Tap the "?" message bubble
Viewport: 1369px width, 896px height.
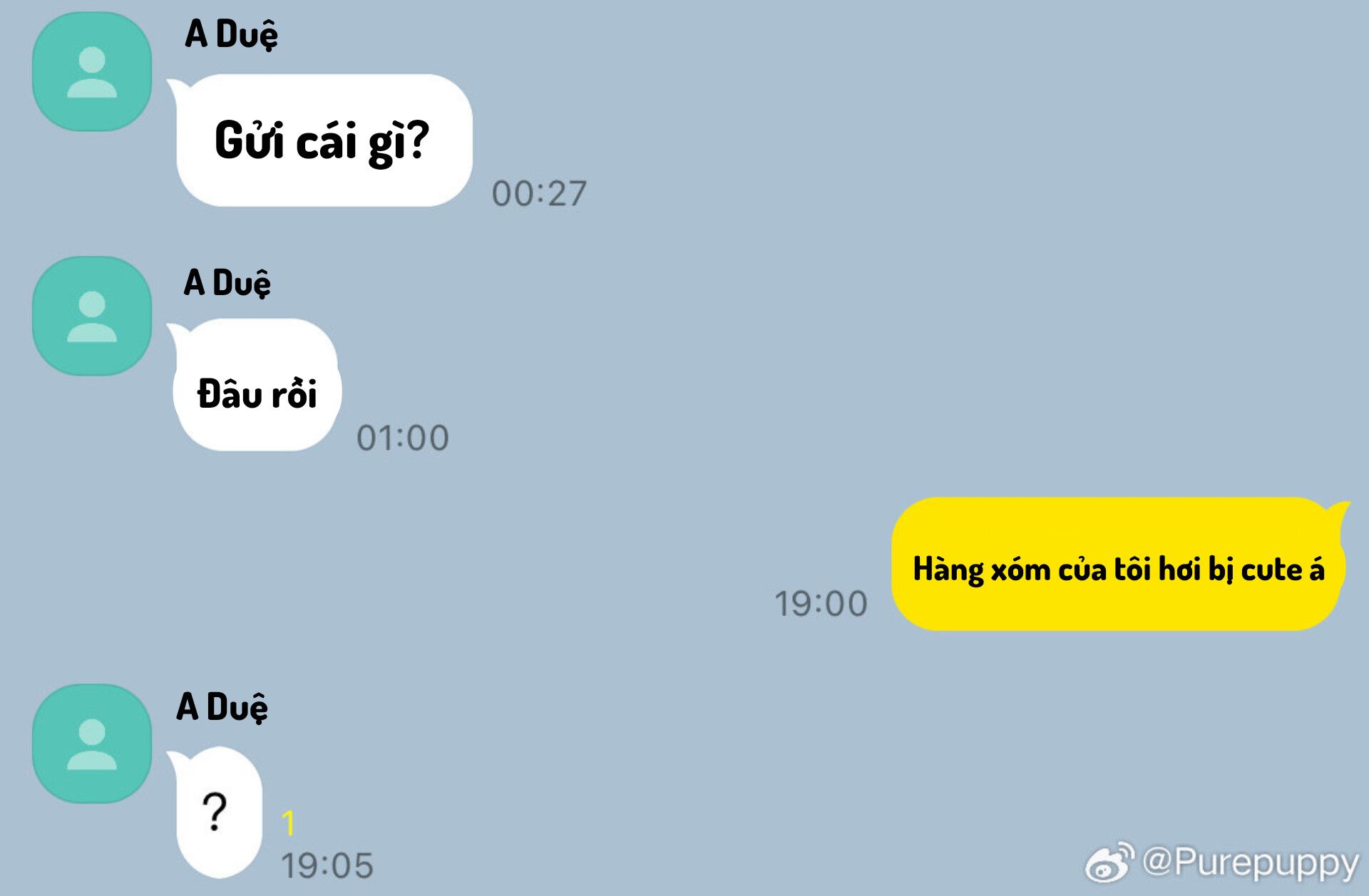217,812
